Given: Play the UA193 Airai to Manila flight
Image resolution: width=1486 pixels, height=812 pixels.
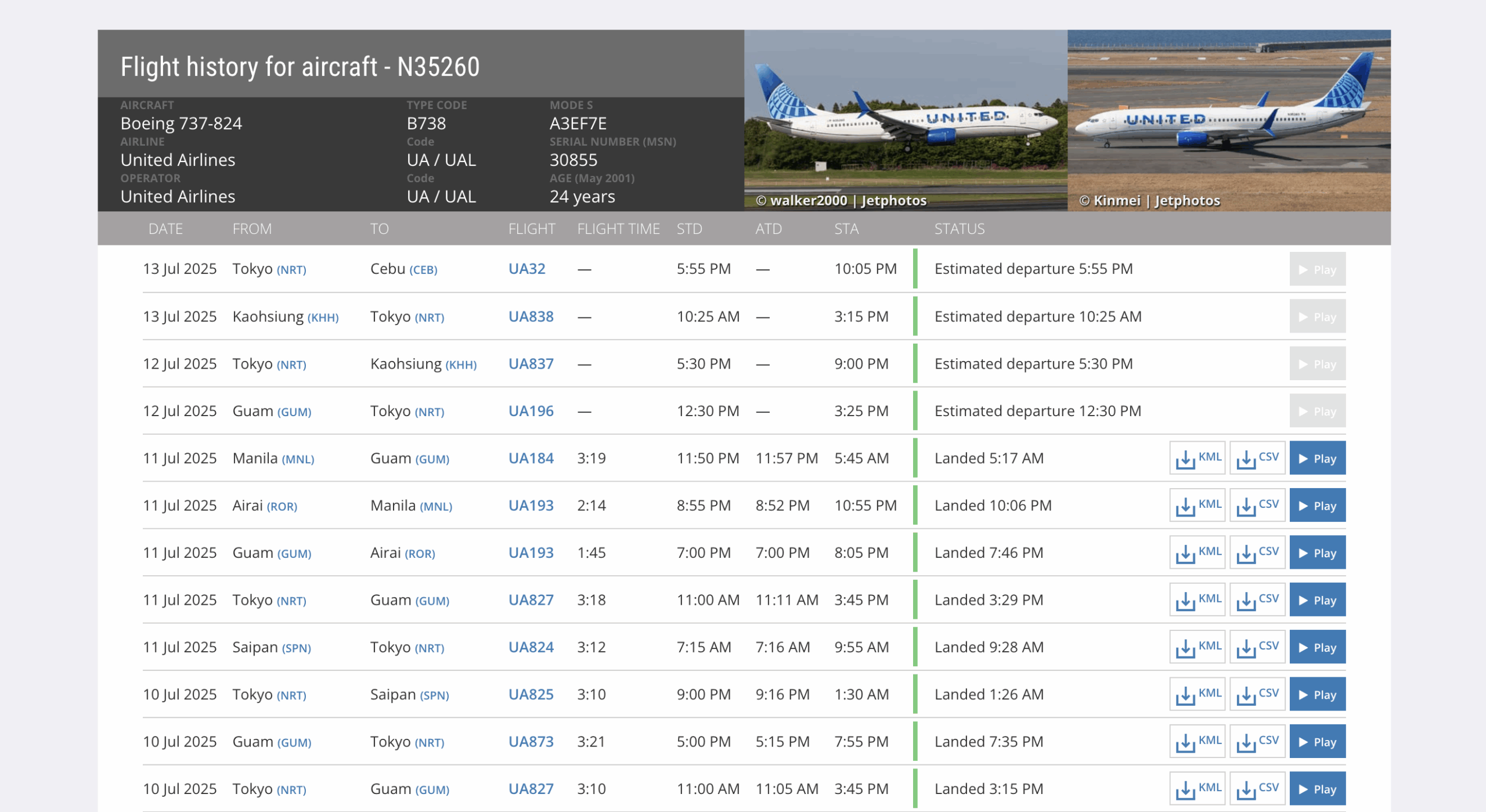Looking at the screenshot, I should [1317, 505].
